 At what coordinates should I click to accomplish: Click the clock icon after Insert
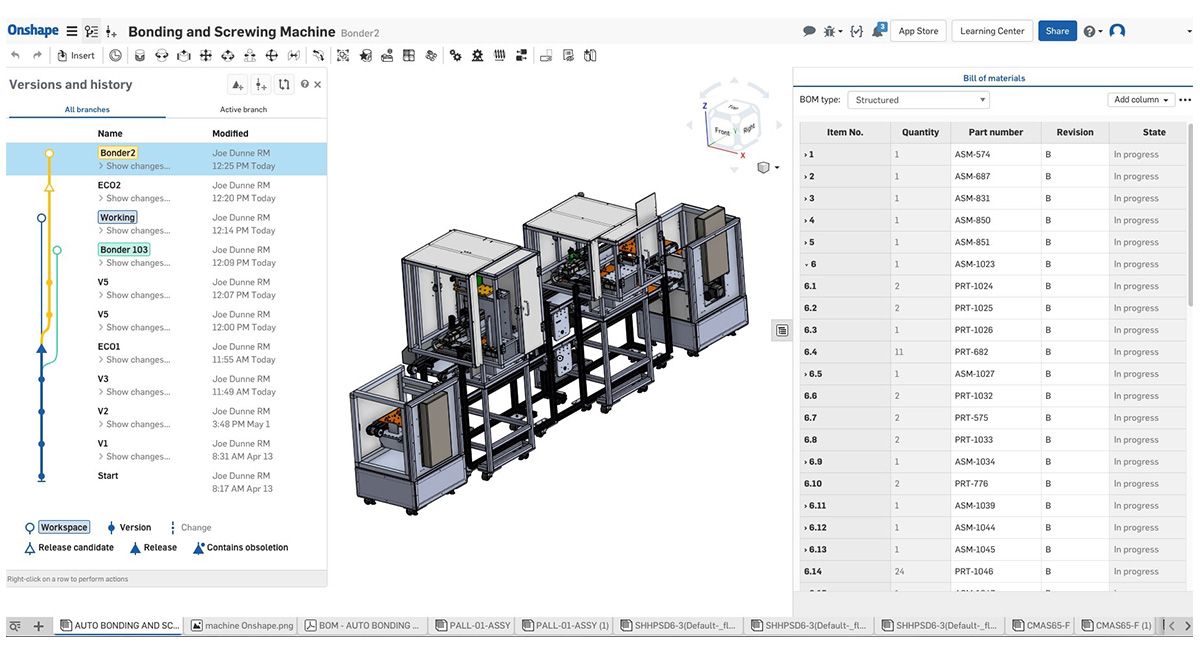(x=115, y=56)
